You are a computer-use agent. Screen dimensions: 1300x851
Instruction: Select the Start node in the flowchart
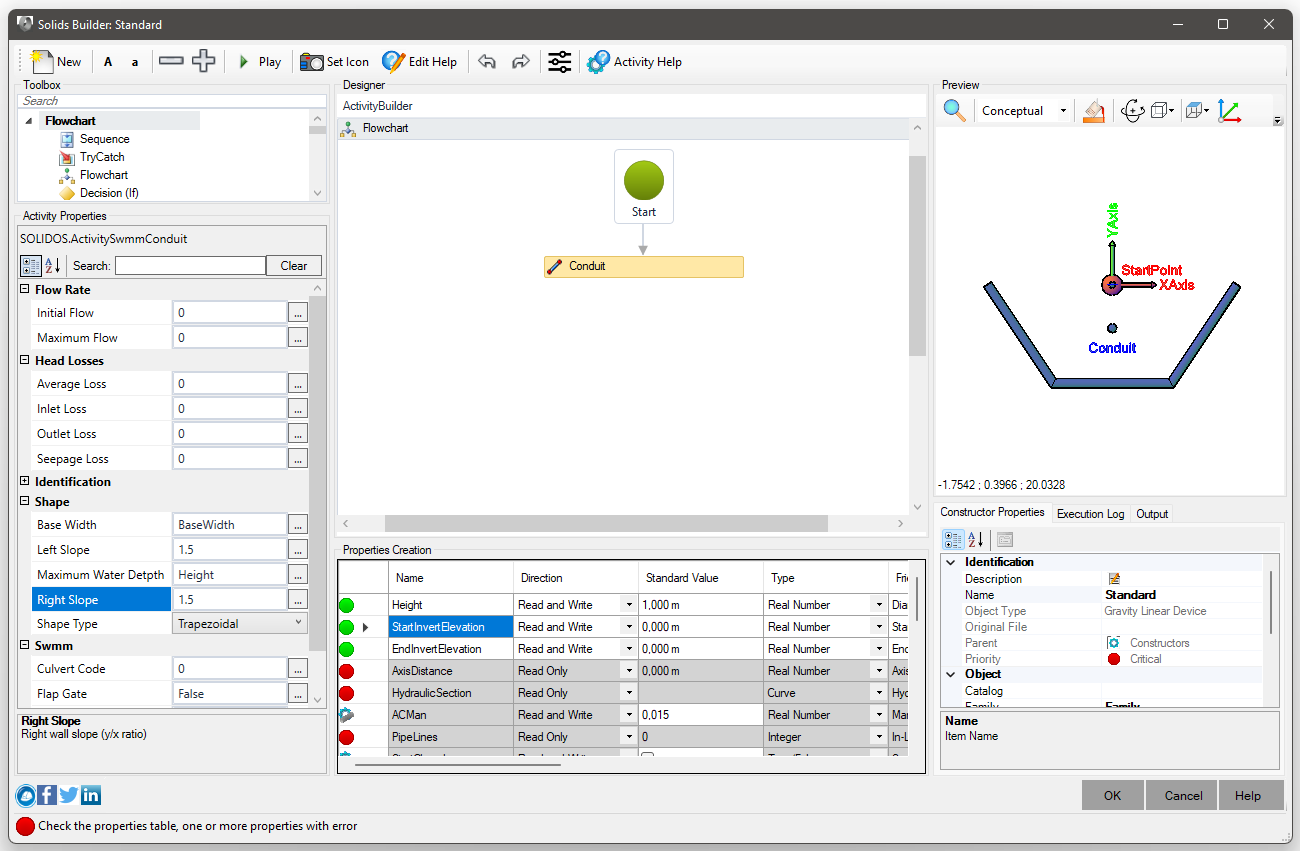click(x=644, y=186)
